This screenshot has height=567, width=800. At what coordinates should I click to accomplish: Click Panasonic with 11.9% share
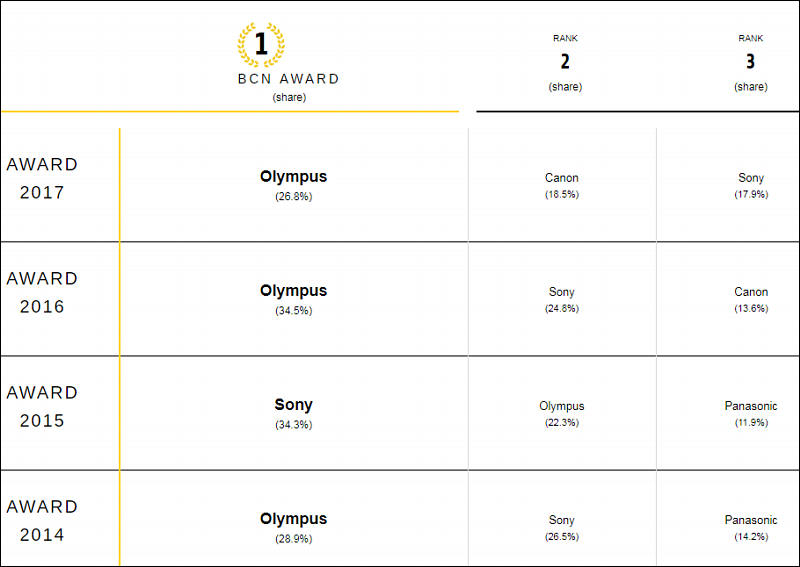(x=751, y=413)
